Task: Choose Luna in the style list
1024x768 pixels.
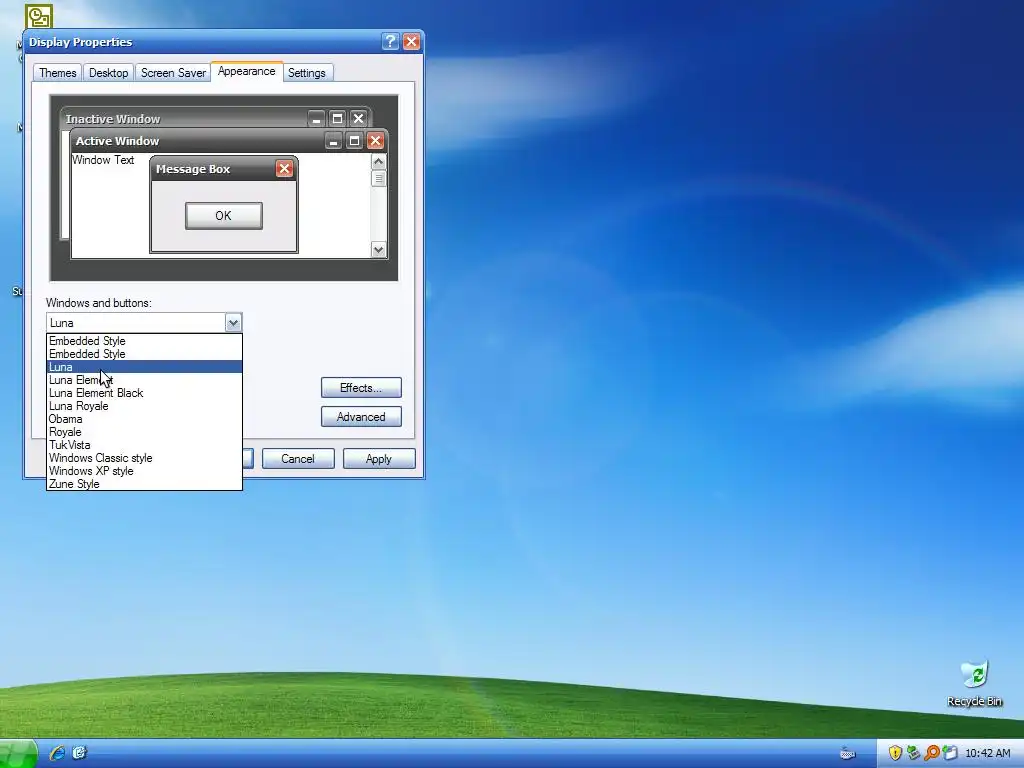Action: coord(144,367)
